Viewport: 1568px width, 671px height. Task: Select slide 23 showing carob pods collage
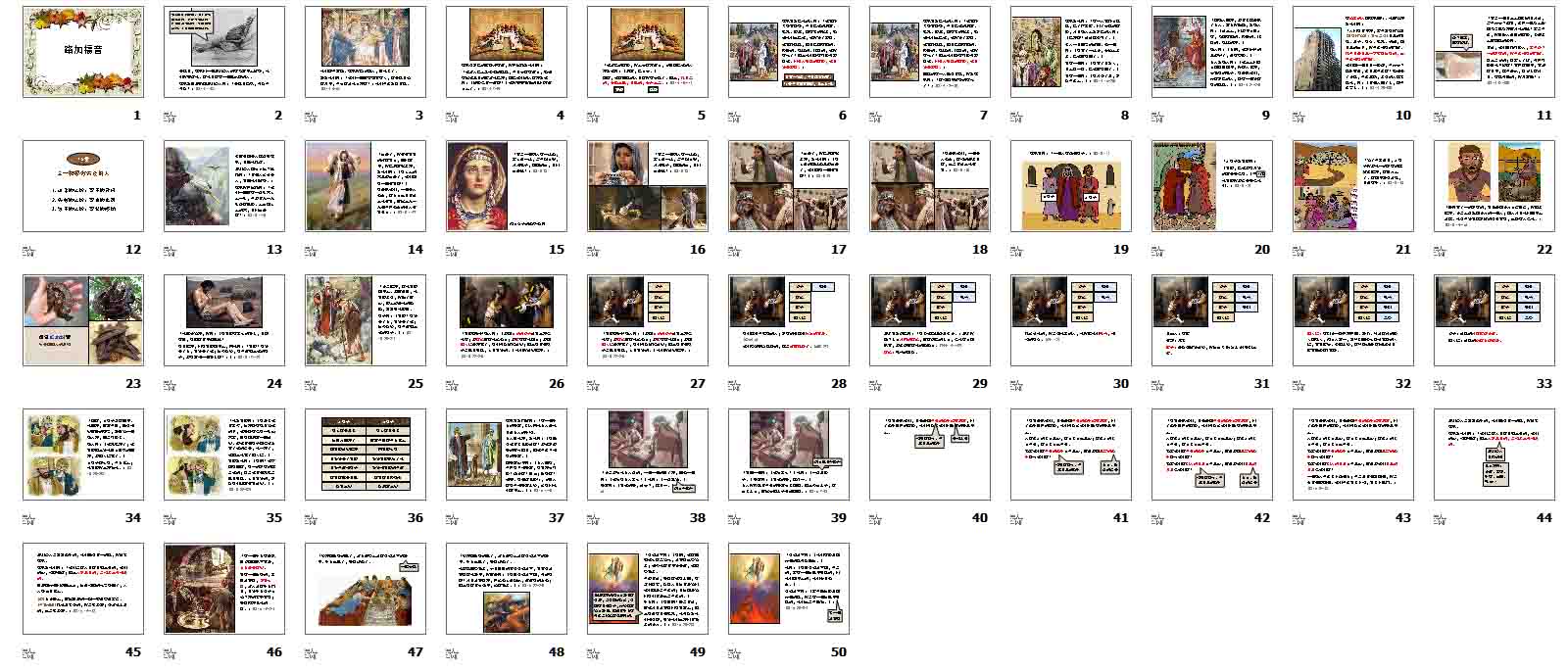pyautogui.click(x=83, y=320)
